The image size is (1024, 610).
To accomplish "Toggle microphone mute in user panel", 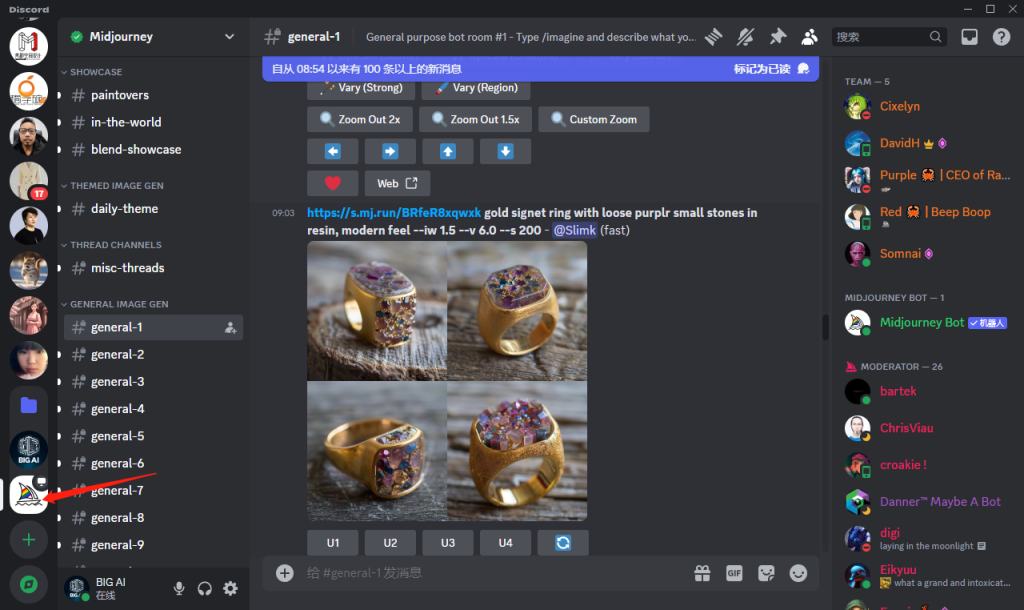I will click(x=179, y=588).
